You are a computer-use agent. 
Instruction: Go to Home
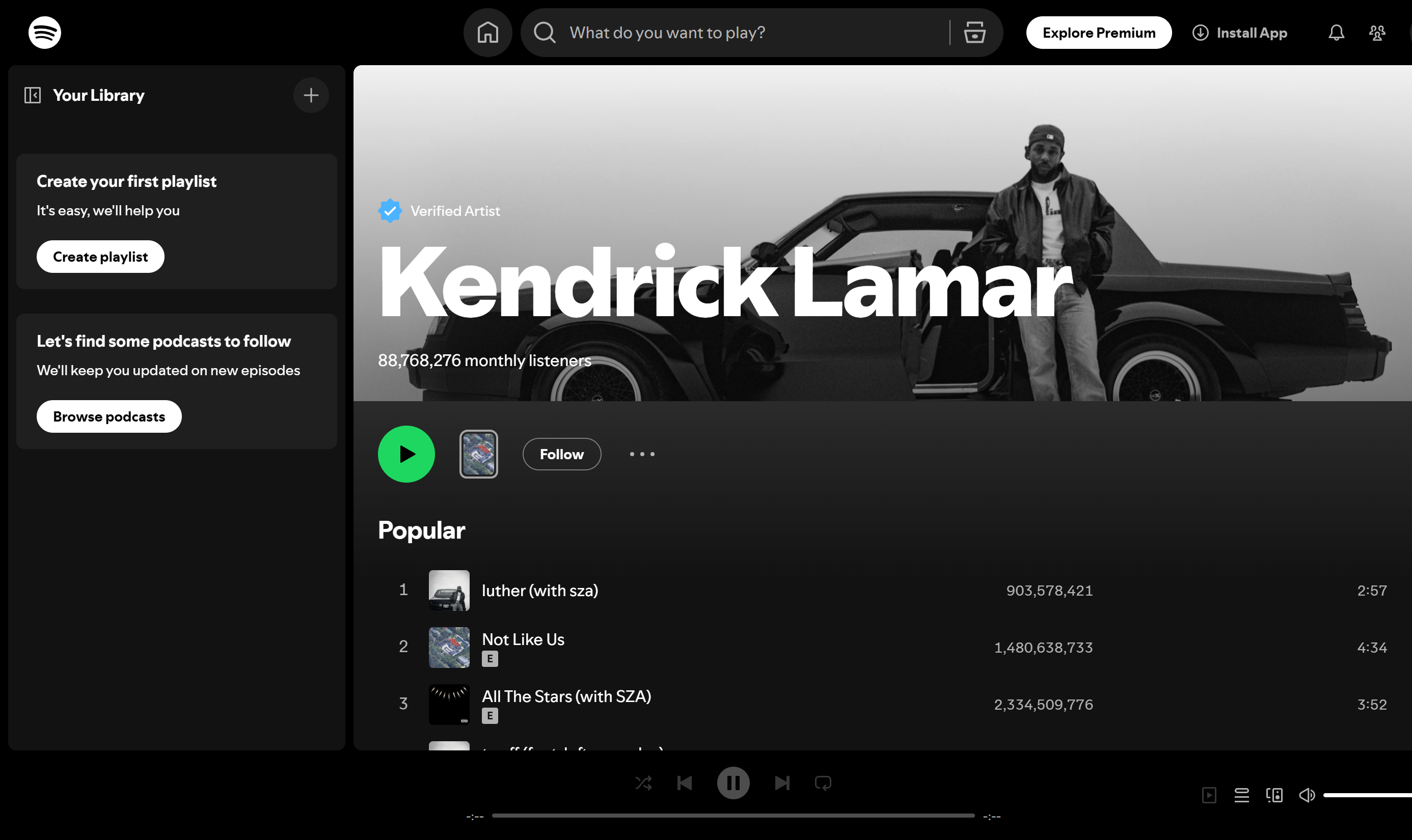(x=487, y=32)
